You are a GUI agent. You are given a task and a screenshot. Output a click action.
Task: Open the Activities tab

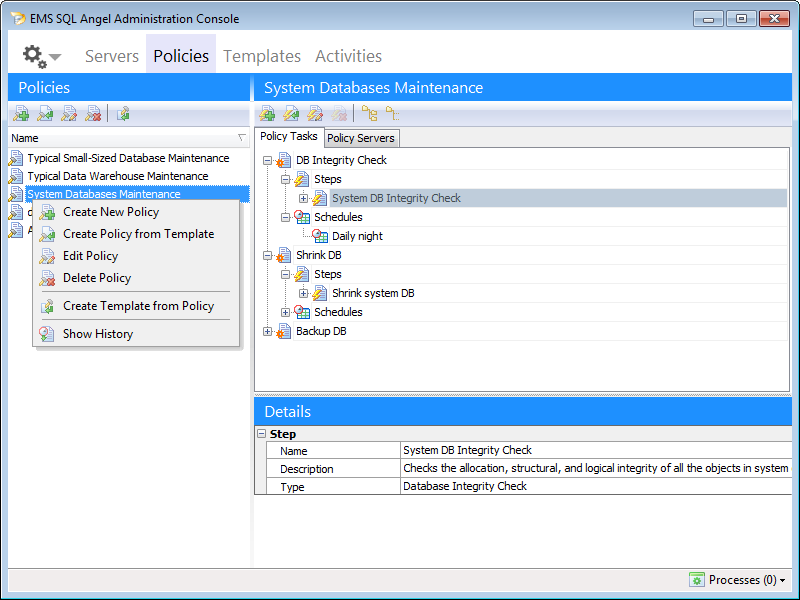(x=348, y=56)
